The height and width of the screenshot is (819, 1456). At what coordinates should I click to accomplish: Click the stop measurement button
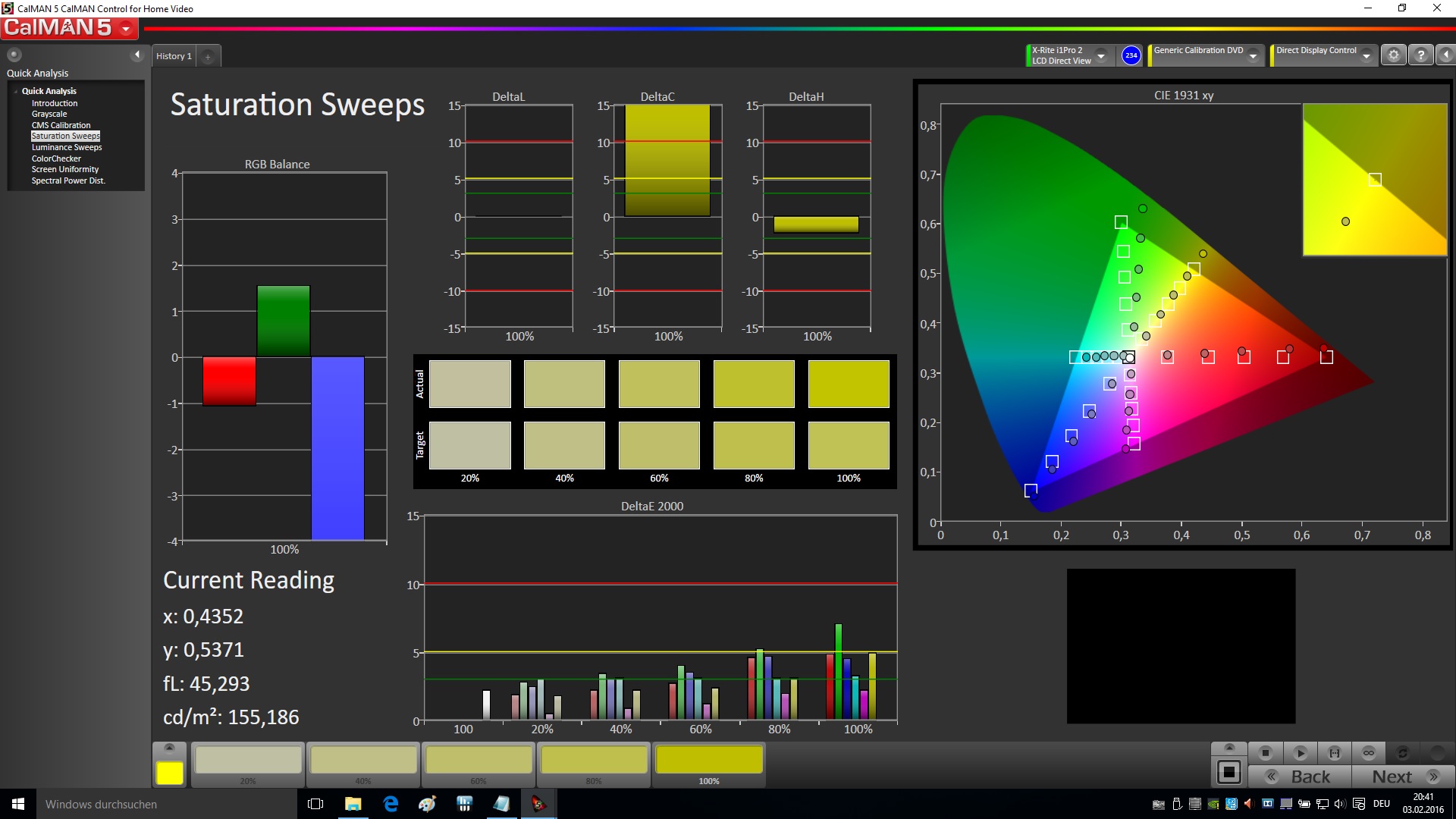(x=1265, y=753)
